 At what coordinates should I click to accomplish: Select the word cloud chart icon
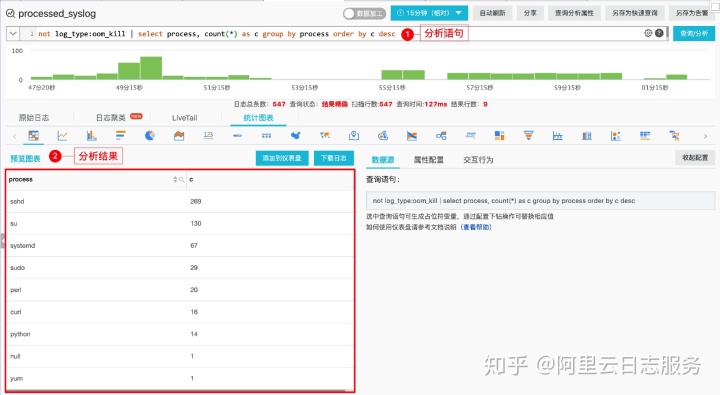pyautogui.click(x=470, y=135)
